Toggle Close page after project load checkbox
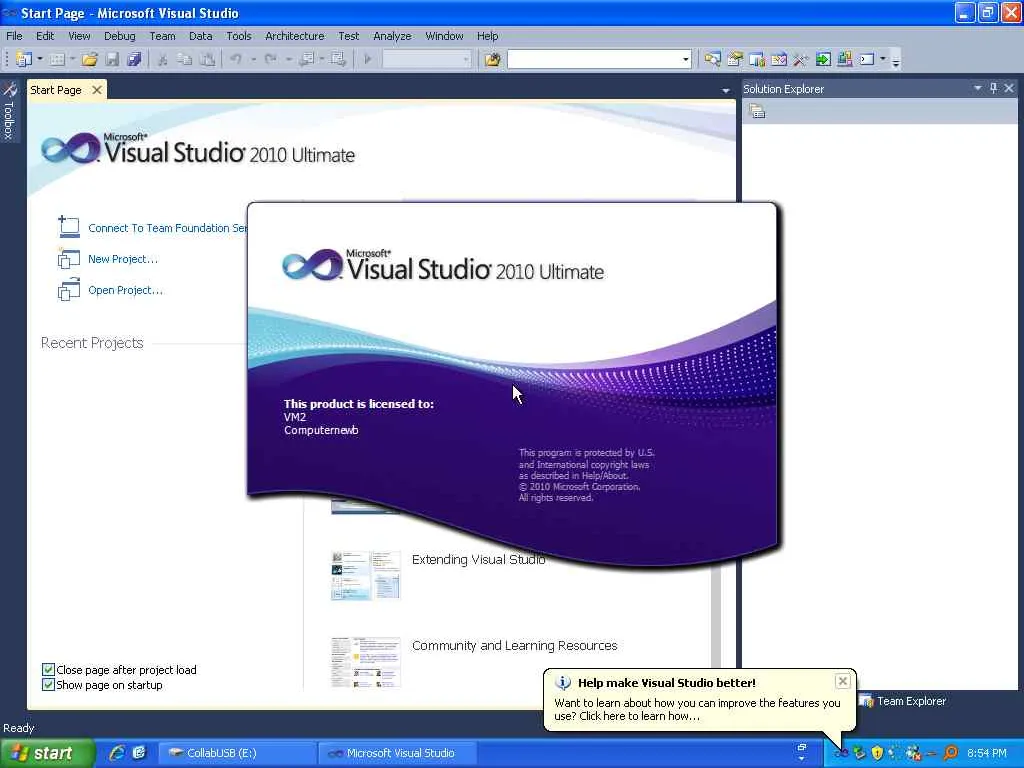This screenshot has height=768, width=1024. click(48, 669)
